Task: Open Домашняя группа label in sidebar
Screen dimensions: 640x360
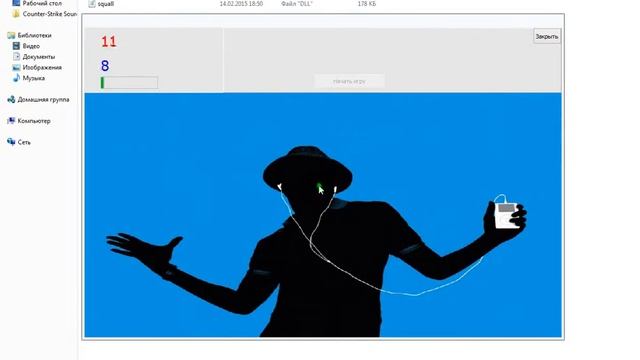Action: coord(43,100)
